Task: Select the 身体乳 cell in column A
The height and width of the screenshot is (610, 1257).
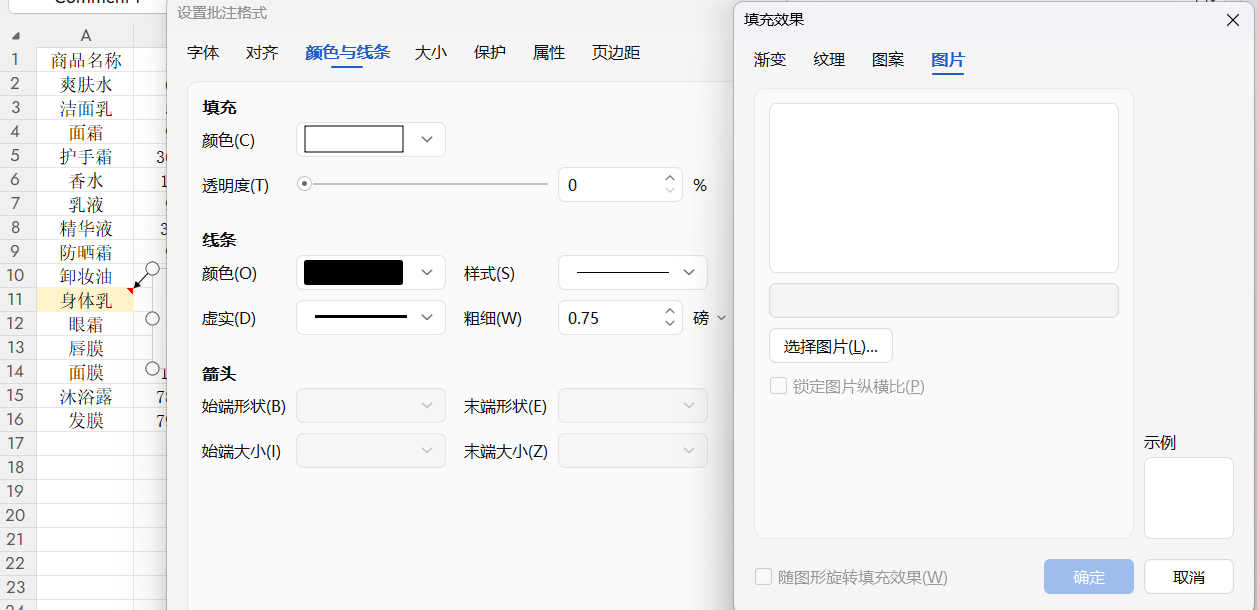Action: point(85,299)
